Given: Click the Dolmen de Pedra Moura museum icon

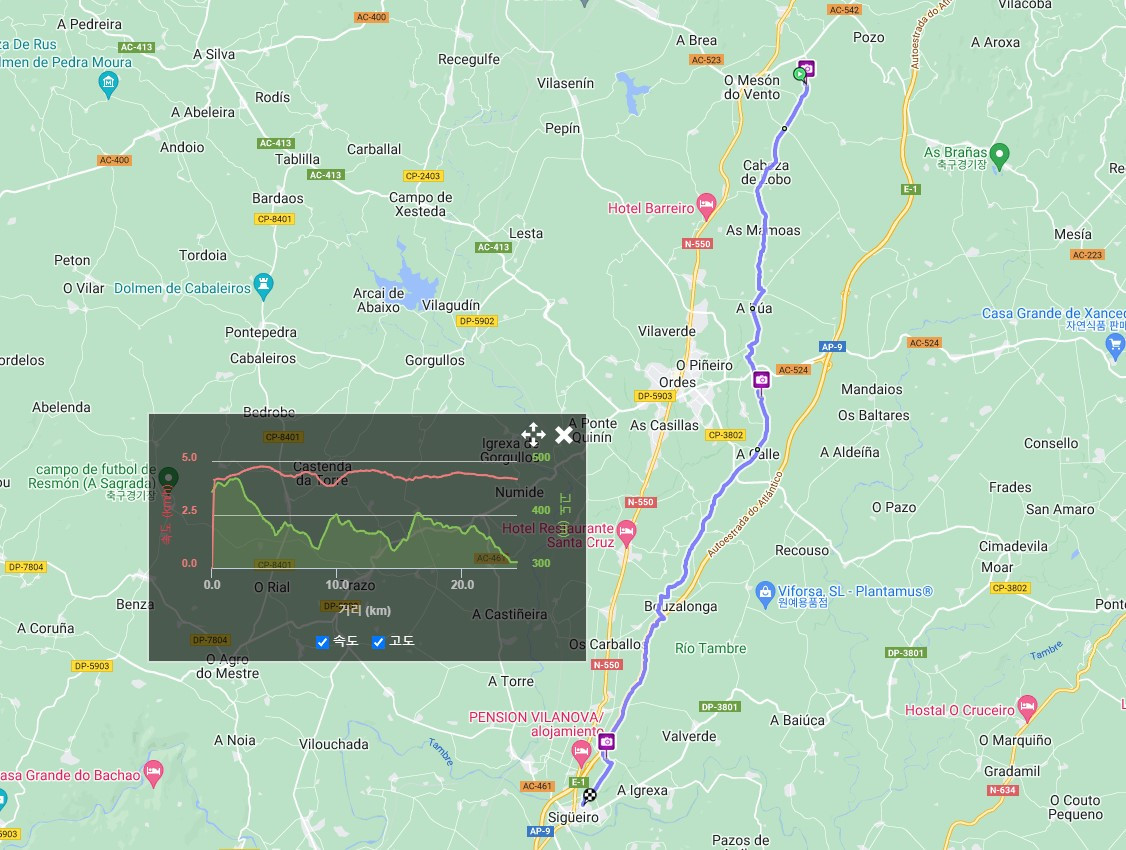Looking at the screenshot, I should point(108,84).
